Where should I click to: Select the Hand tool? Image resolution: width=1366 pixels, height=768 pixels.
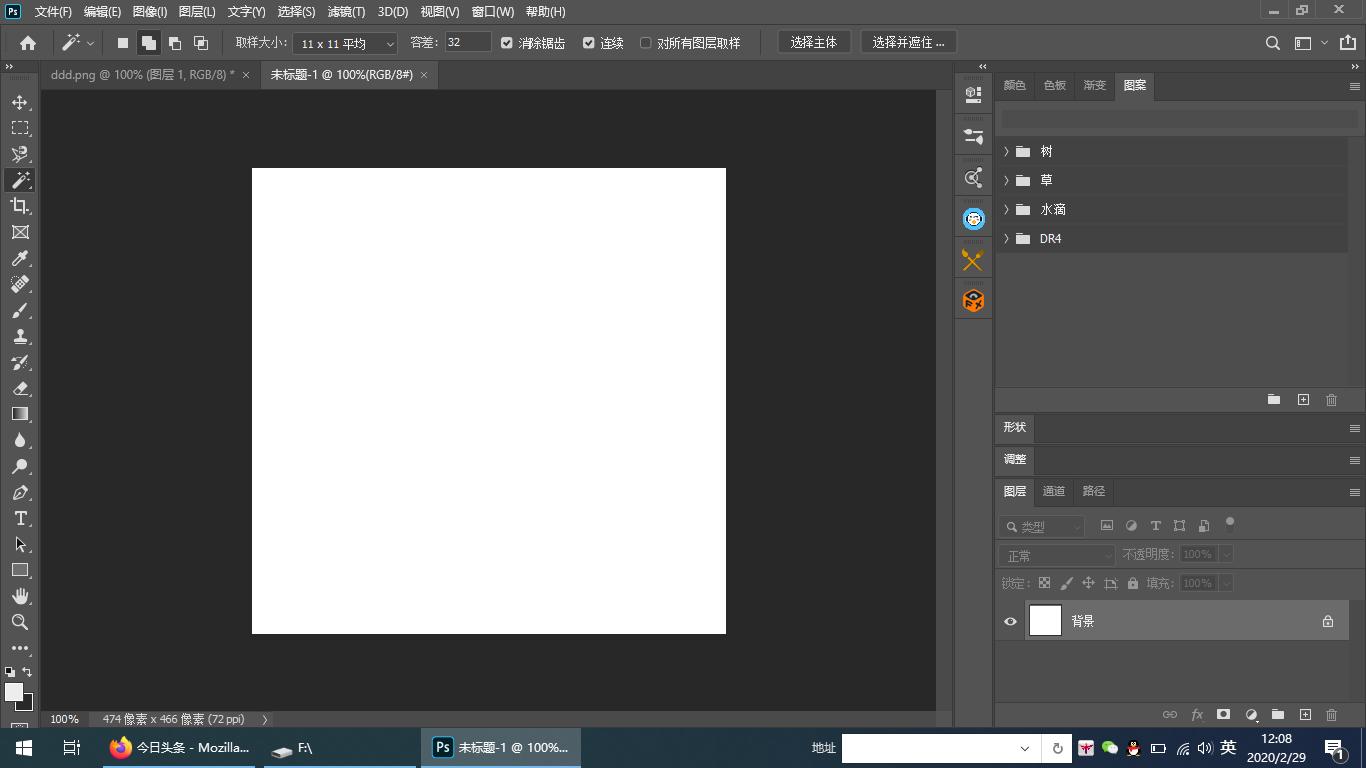pos(20,596)
